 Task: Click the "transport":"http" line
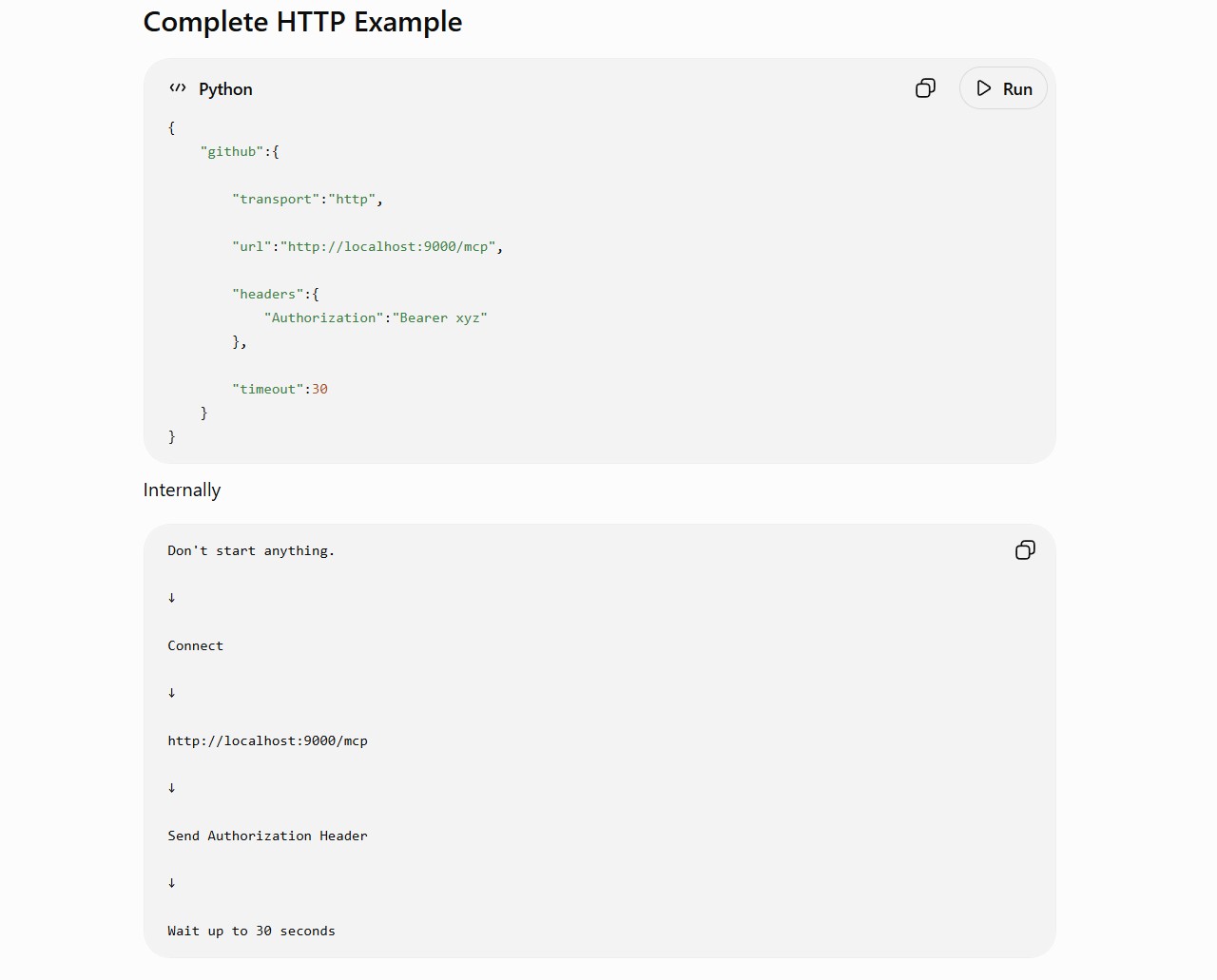pyautogui.click(x=307, y=199)
